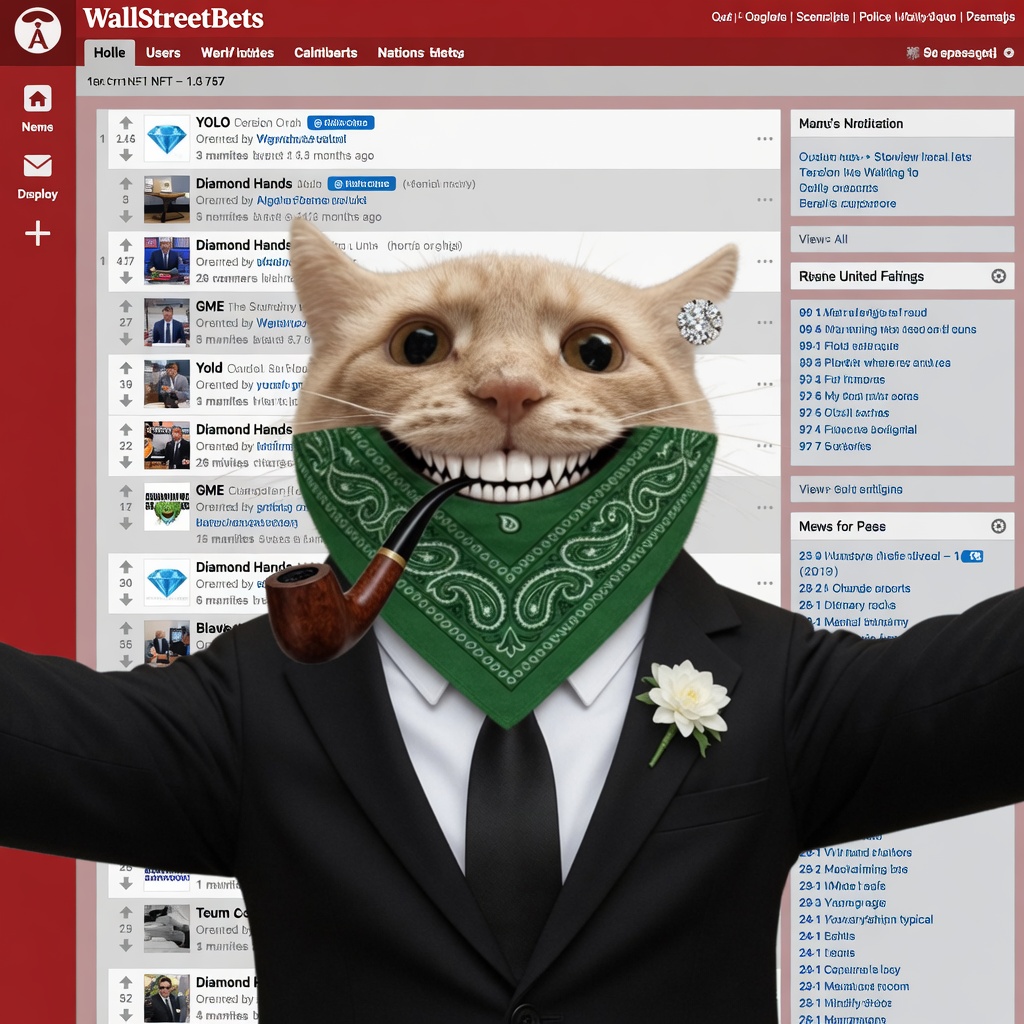This screenshot has height=1024, width=1024.
Task: Click the blue badge on the YOLO post
Action: 341,123
